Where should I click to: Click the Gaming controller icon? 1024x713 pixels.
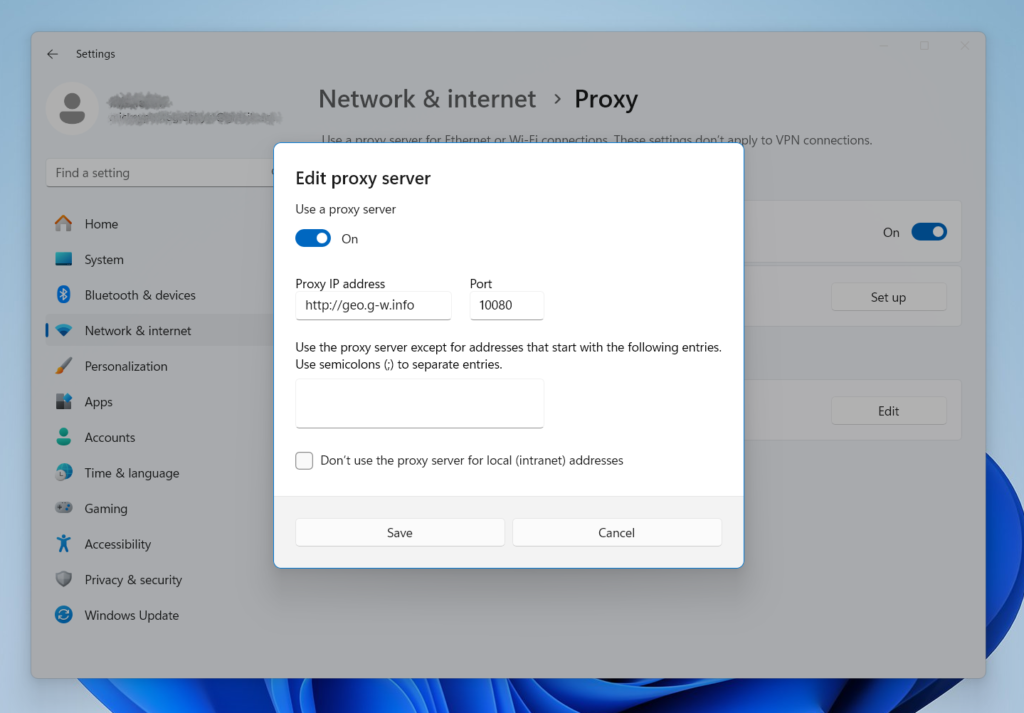[x=63, y=507]
